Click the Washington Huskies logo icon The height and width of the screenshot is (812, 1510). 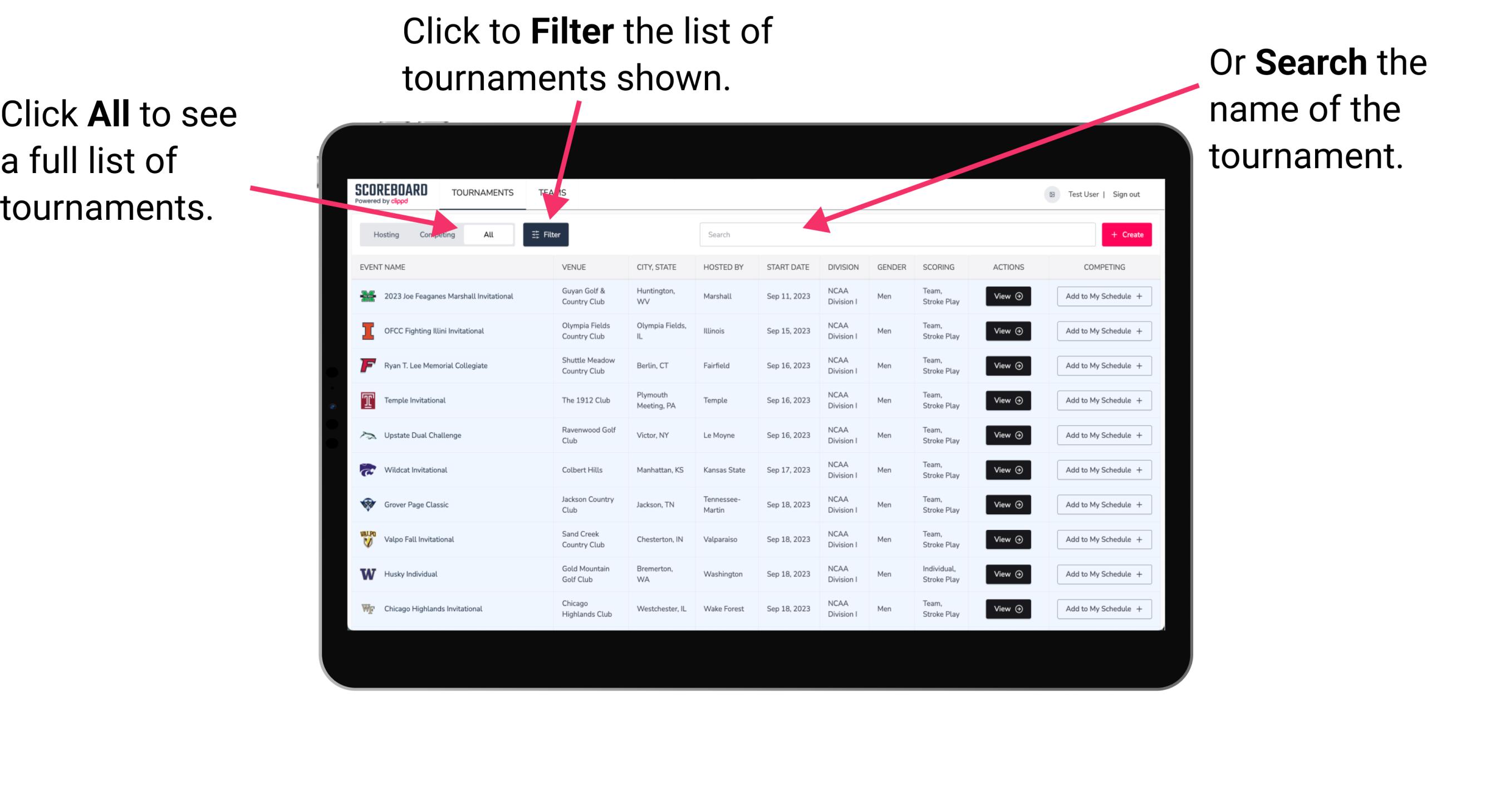(370, 574)
